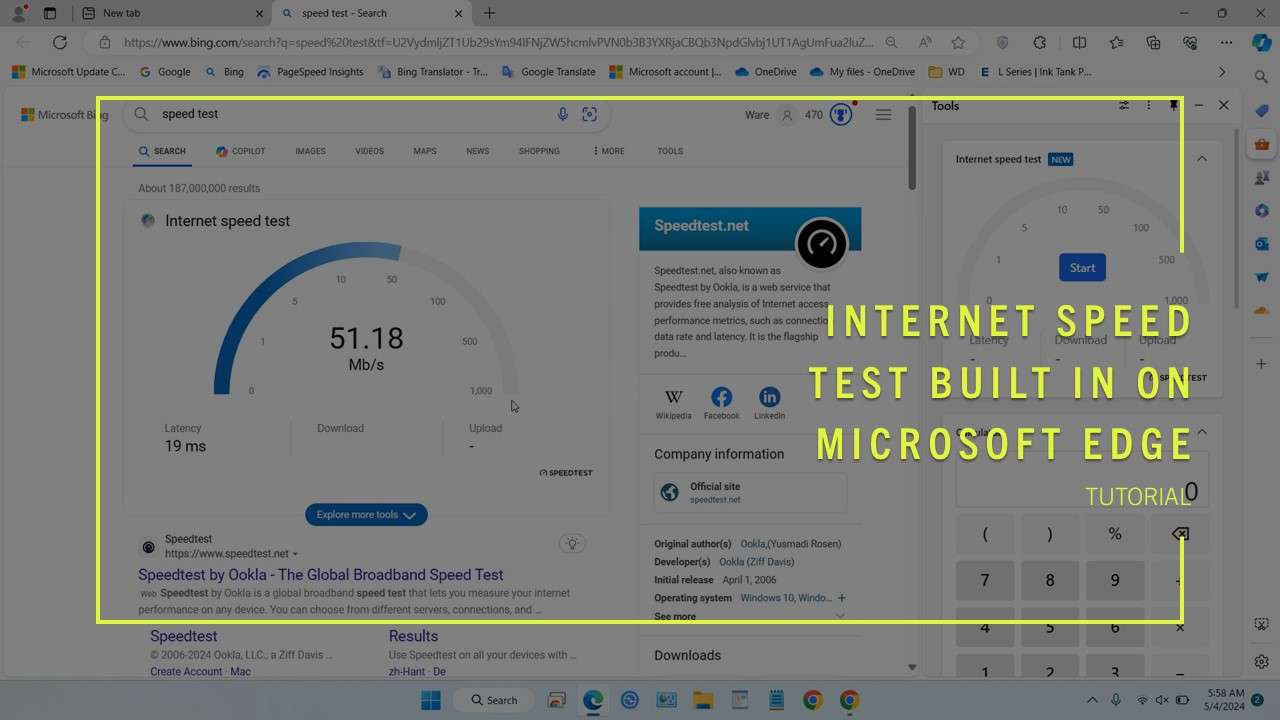The width and height of the screenshot is (1280, 720).
Task: Click the settings gear at the sidebar bottom
Action: click(x=1262, y=661)
